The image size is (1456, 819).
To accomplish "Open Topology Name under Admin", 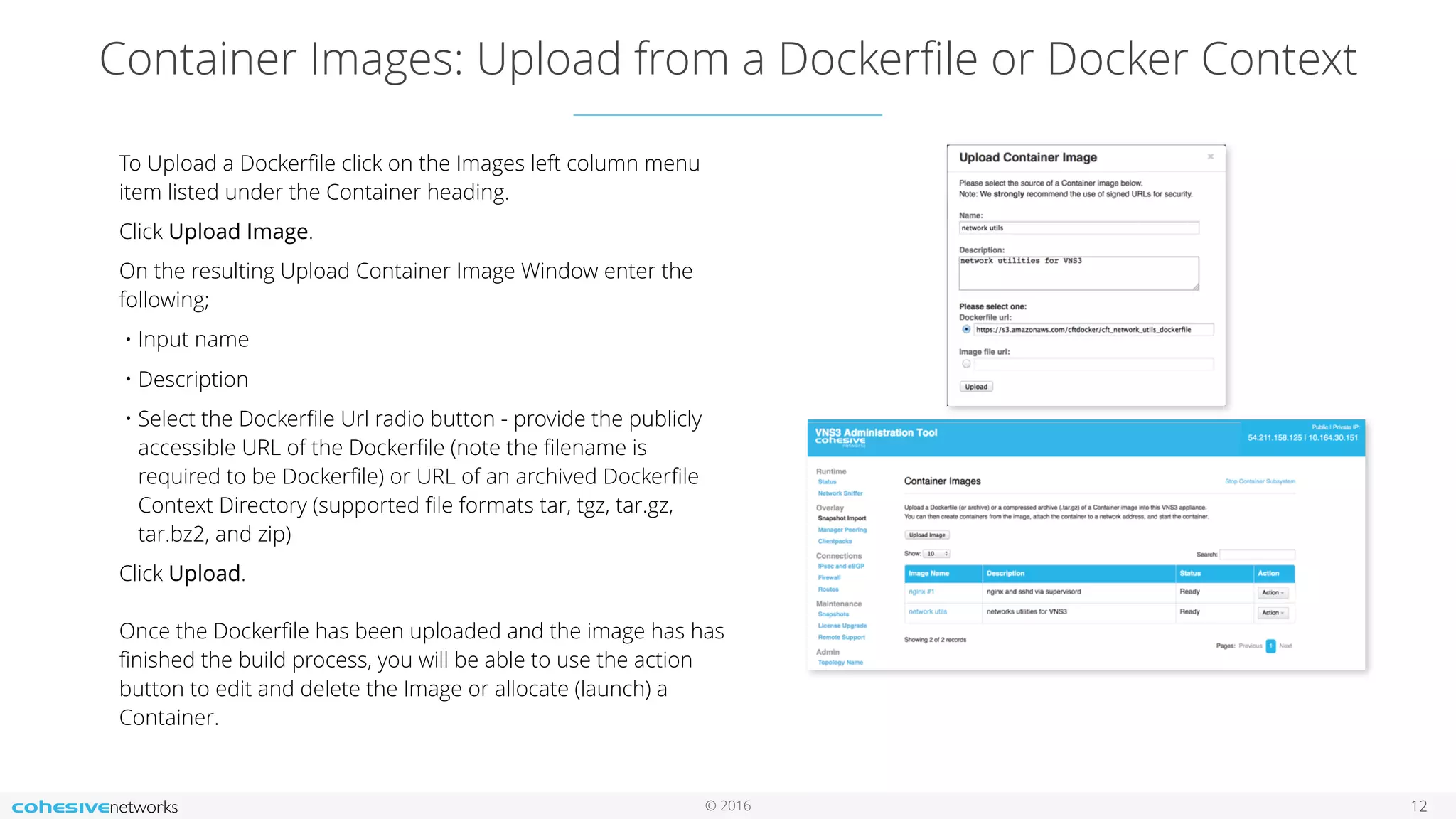I will pyautogui.click(x=840, y=663).
